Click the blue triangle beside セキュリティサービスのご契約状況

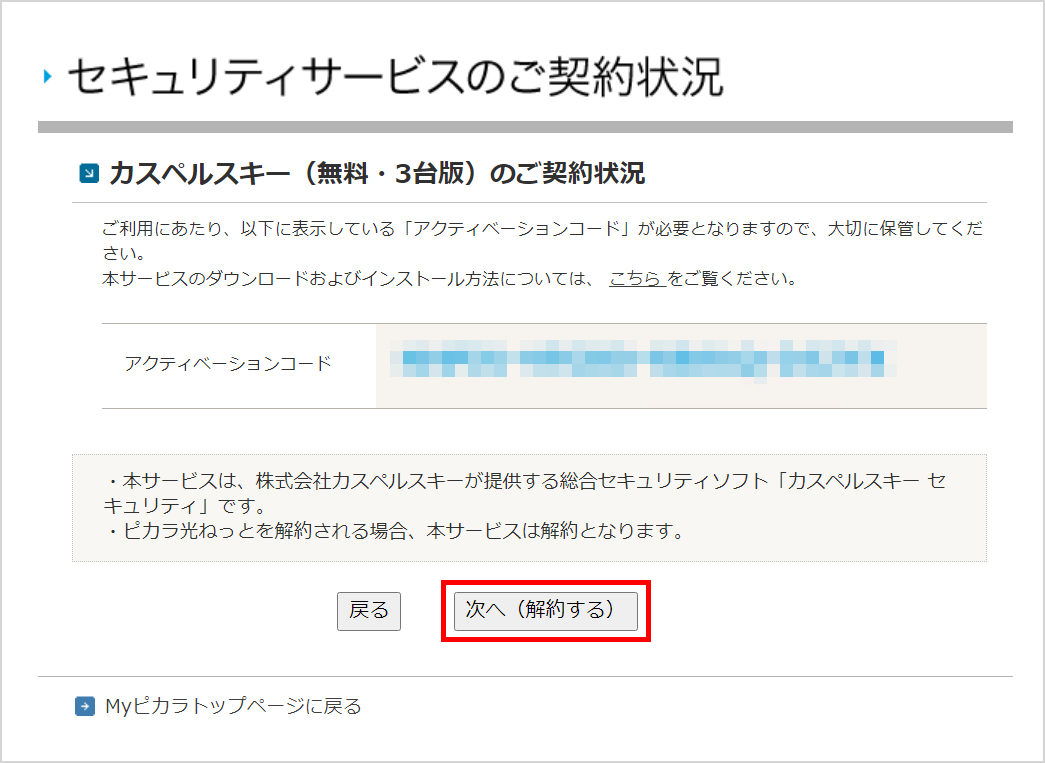pyautogui.click(x=47, y=76)
